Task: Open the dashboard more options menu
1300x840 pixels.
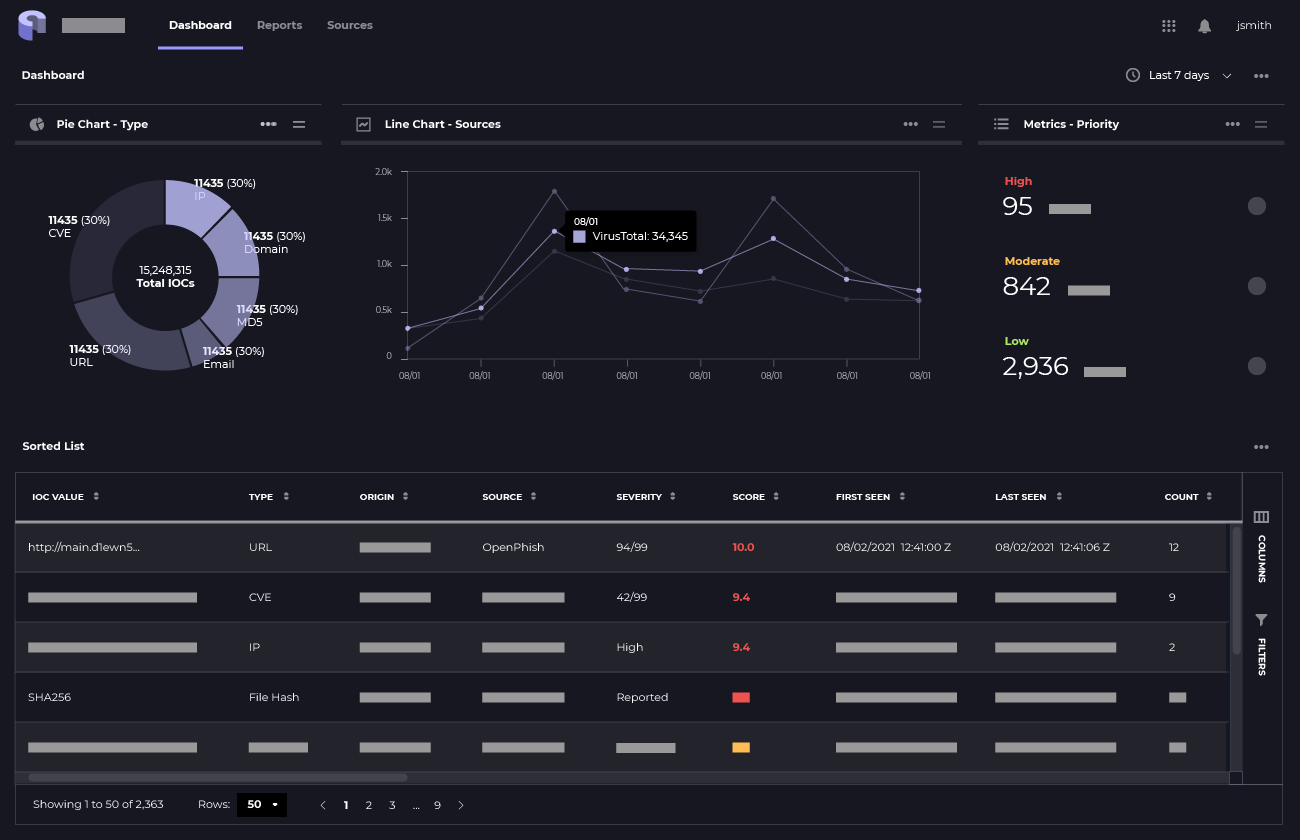Action: pos(1261,76)
